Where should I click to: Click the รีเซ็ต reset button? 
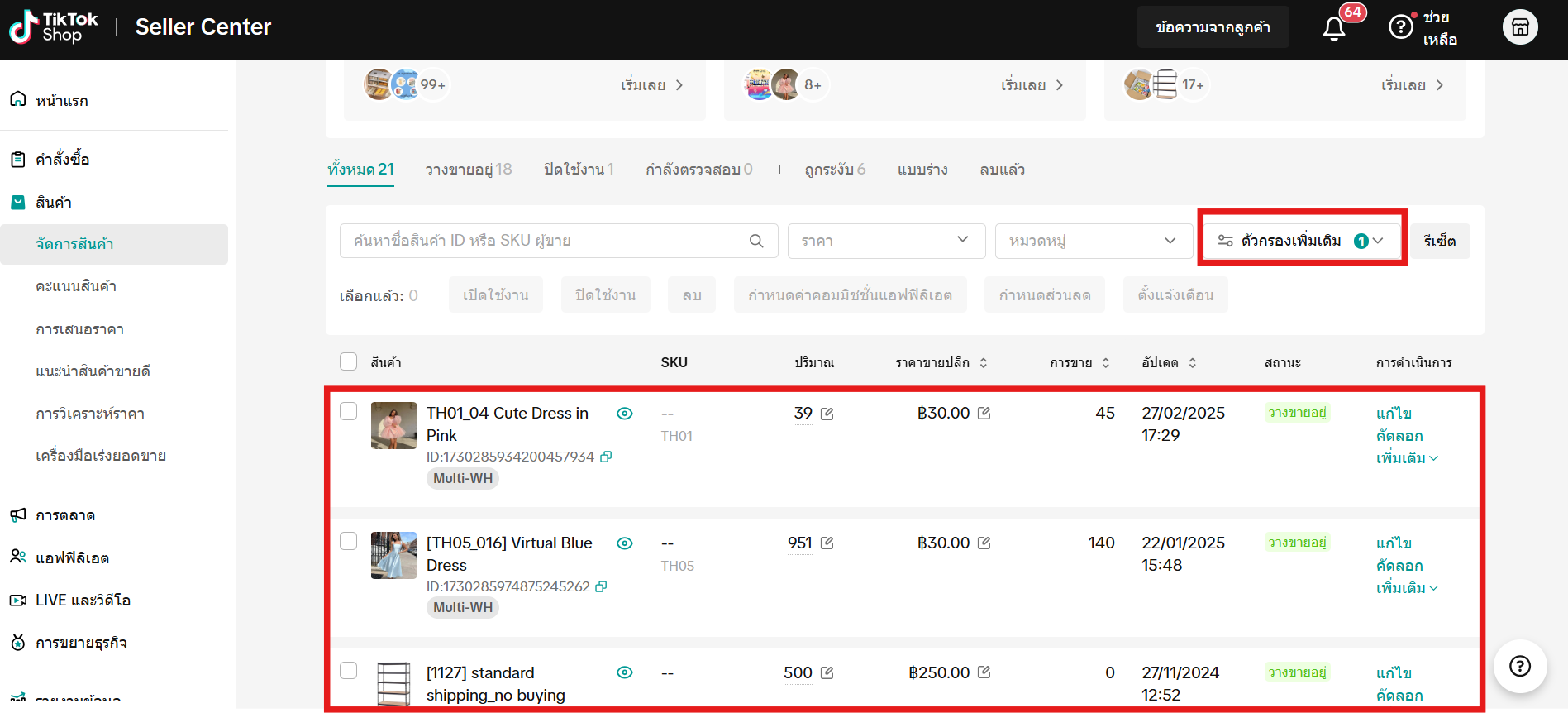point(1440,241)
